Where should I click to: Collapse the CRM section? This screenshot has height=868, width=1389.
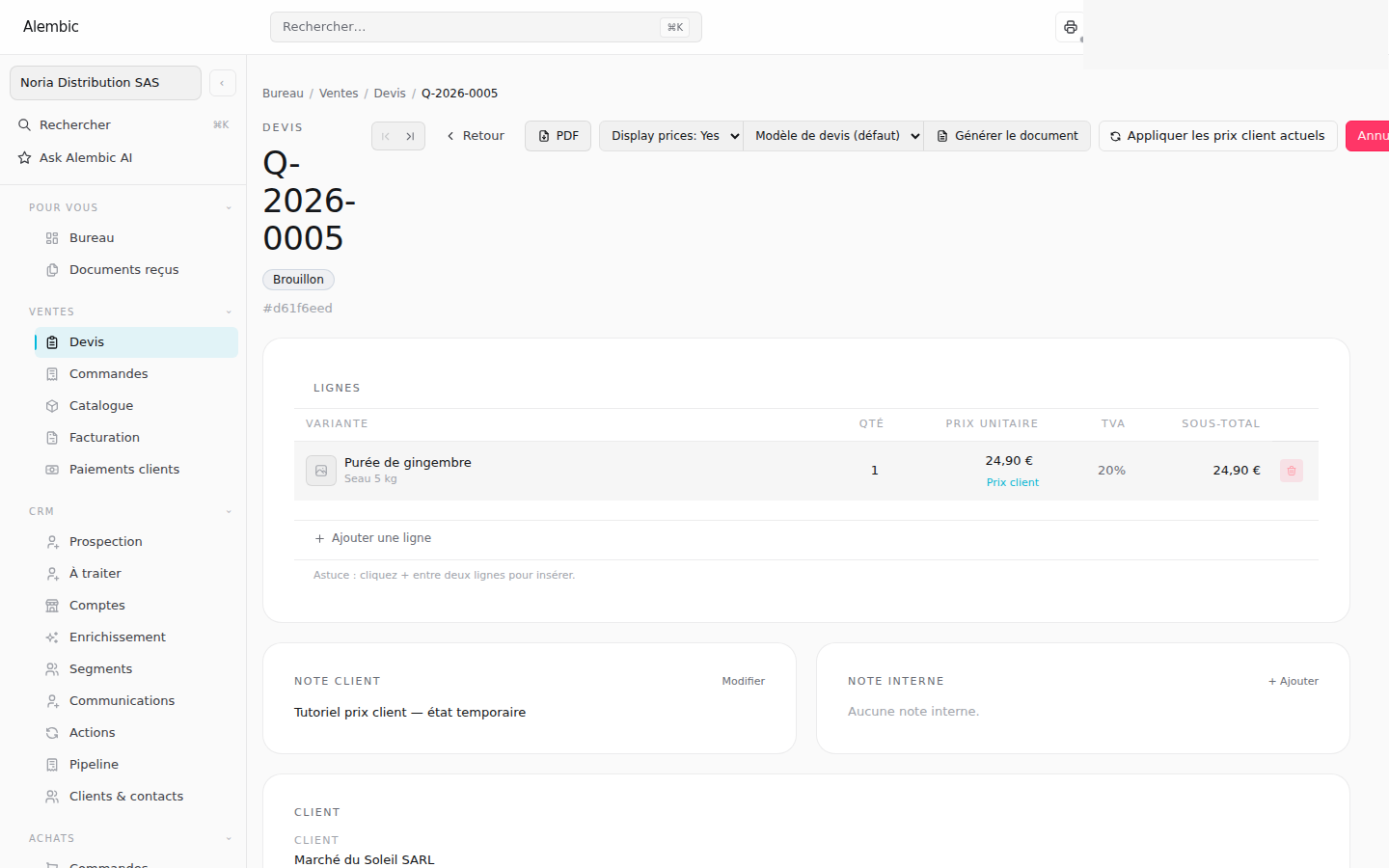point(229,511)
